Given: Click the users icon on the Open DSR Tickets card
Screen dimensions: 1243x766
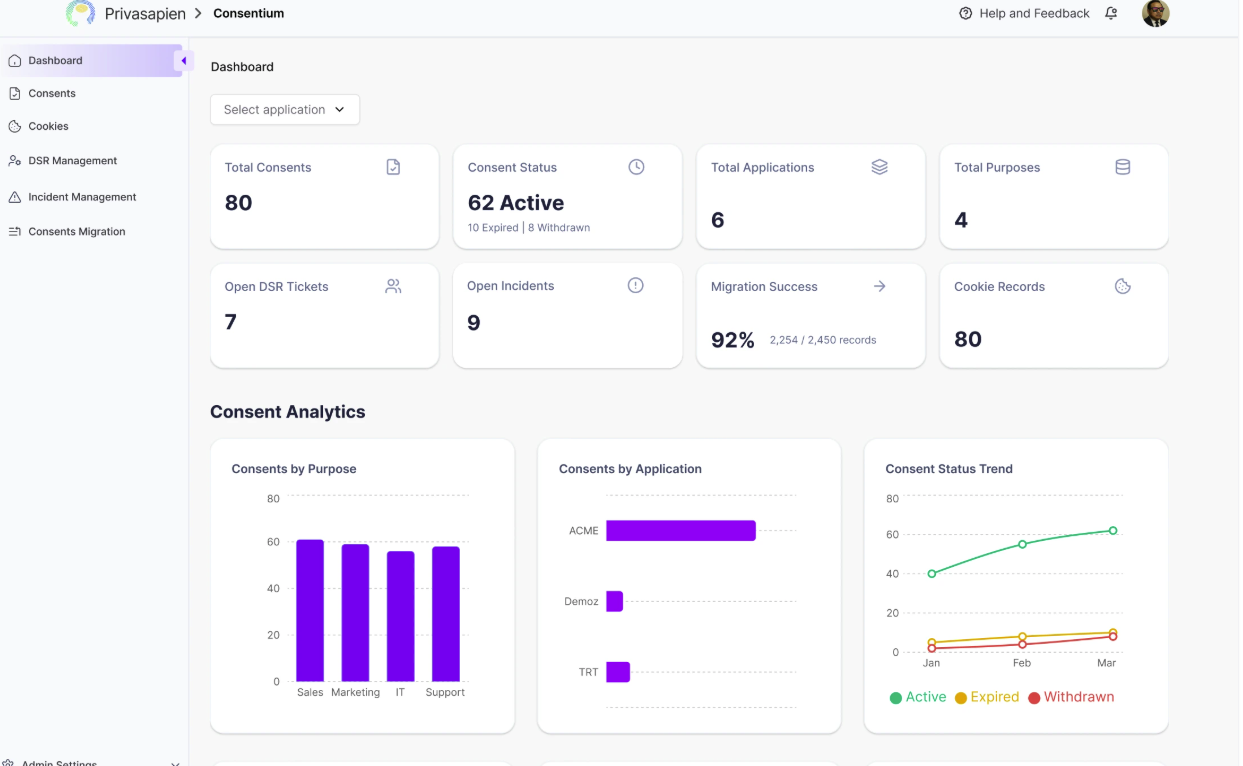Looking at the screenshot, I should (393, 286).
